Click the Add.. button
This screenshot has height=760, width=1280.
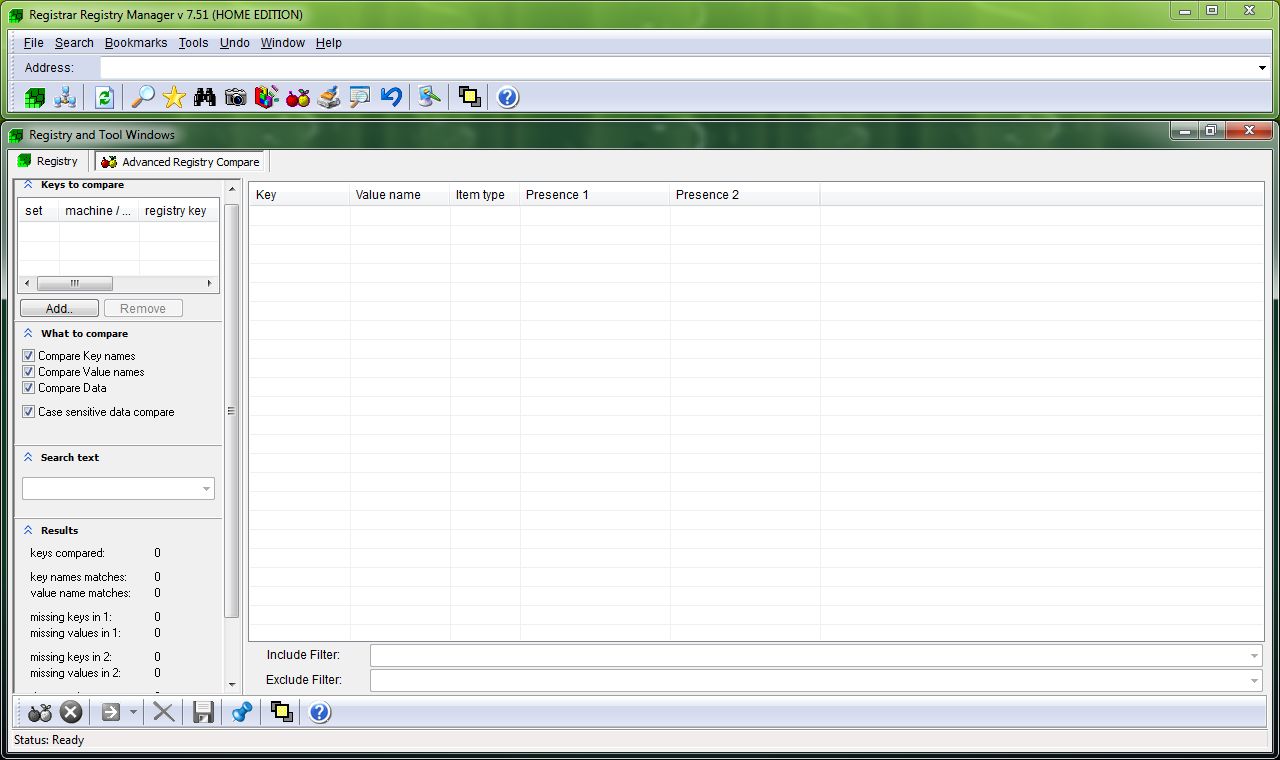pyautogui.click(x=59, y=308)
